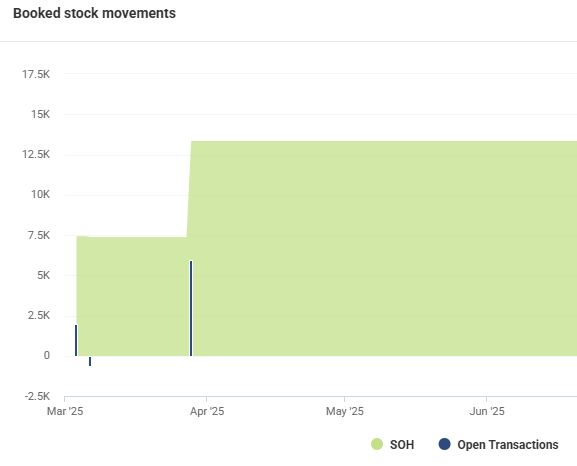This screenshot has width=577, height=466.
Task: Click the Mar '25 axis label
Action: tap(65, 411)
